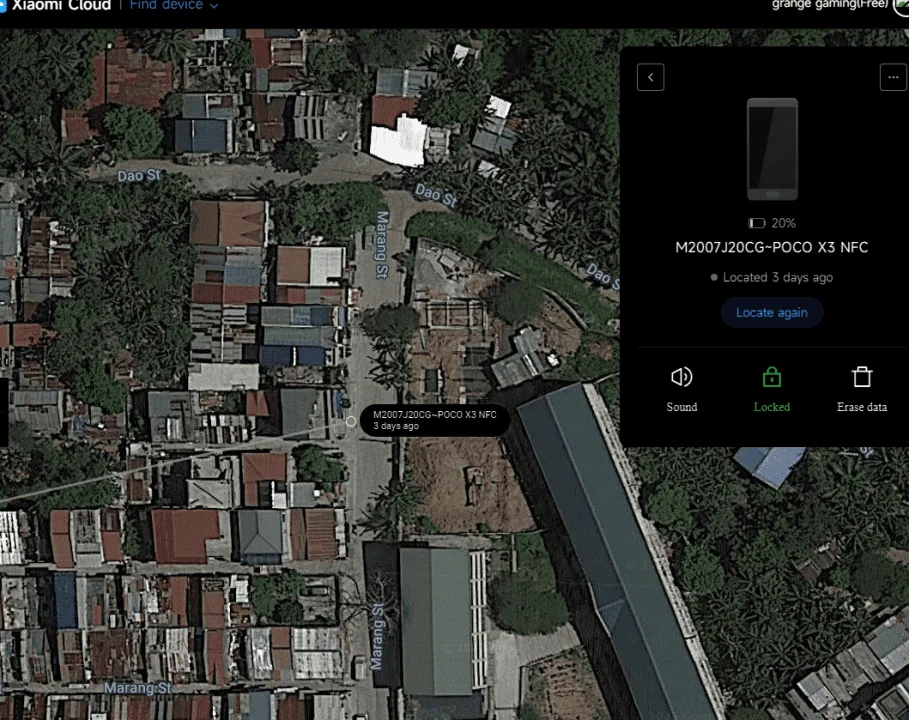The width and height of the screenshot is (909, 720).
Task: Play Sound on the device
Action: [x=682, y=377]
